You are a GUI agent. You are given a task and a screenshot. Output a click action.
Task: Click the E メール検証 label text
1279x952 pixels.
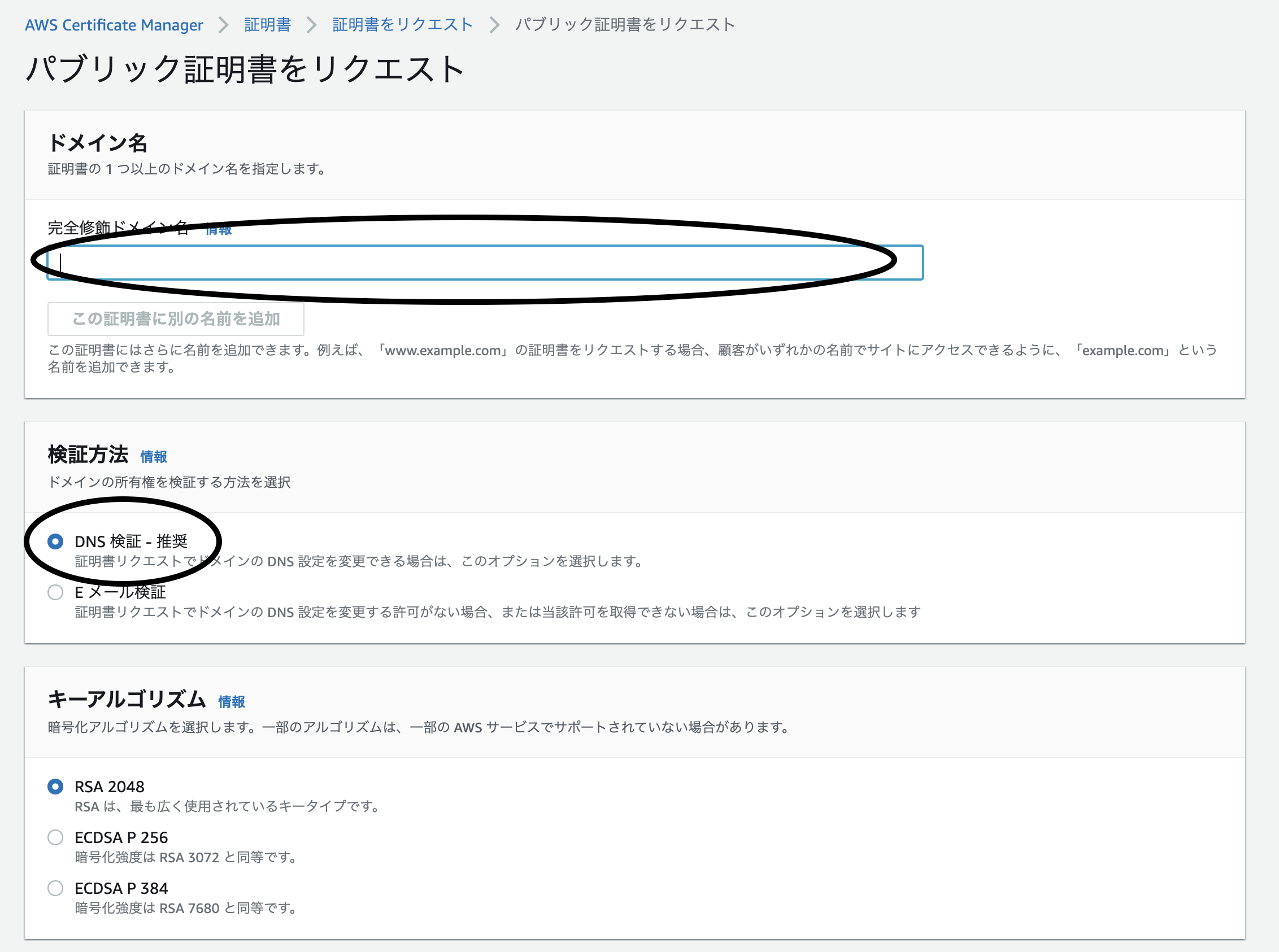120,592
